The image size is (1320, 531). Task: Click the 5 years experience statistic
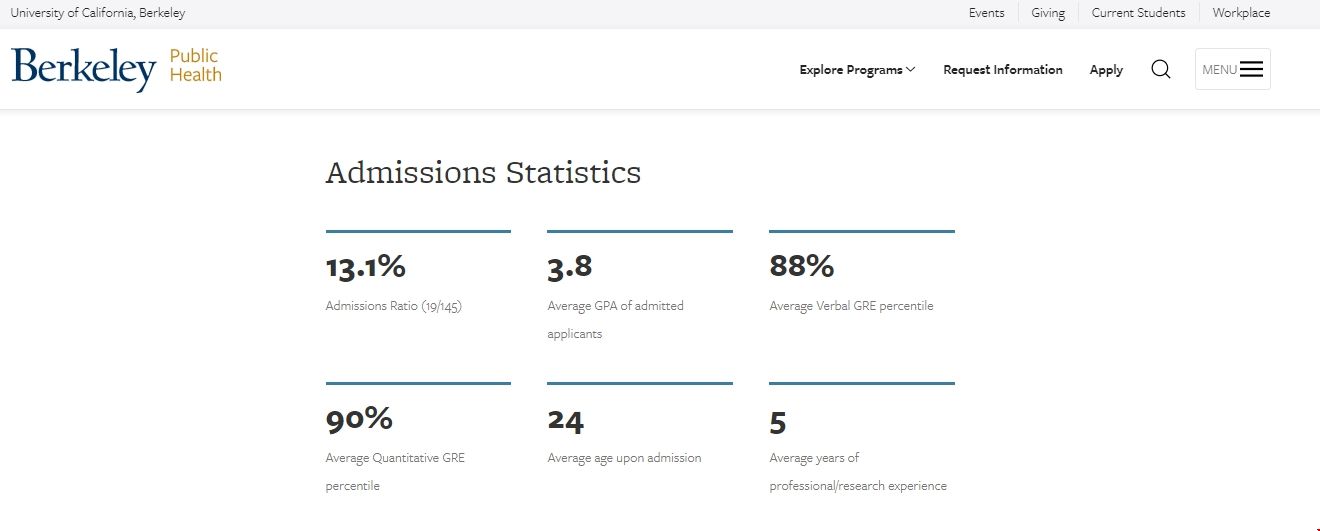click(x=778, y=422)
